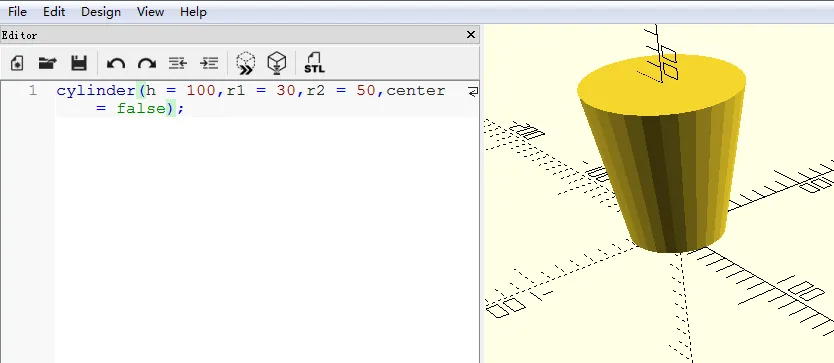This screenshot has width=834, height=363.
Task: Click the blank editor area below the code
Action: point(266,240)
